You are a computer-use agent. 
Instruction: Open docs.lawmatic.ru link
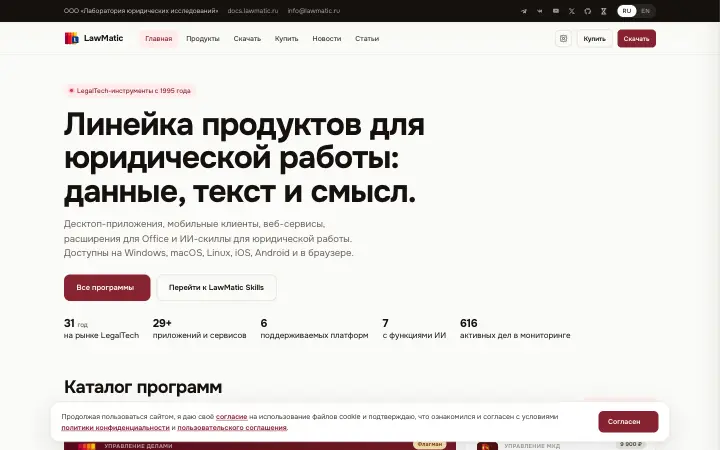[x=253, y=11]
